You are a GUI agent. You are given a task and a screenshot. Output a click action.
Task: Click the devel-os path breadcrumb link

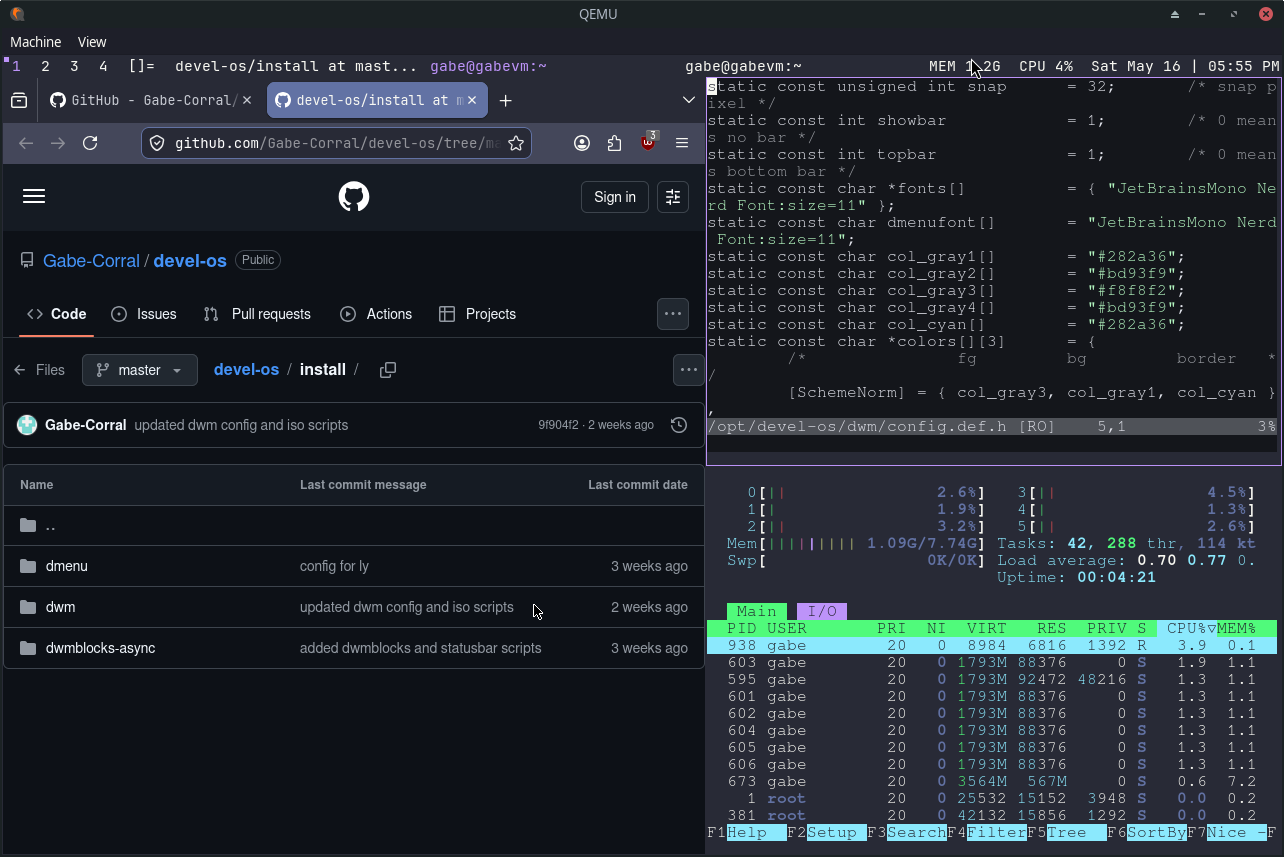coord(246,370)
